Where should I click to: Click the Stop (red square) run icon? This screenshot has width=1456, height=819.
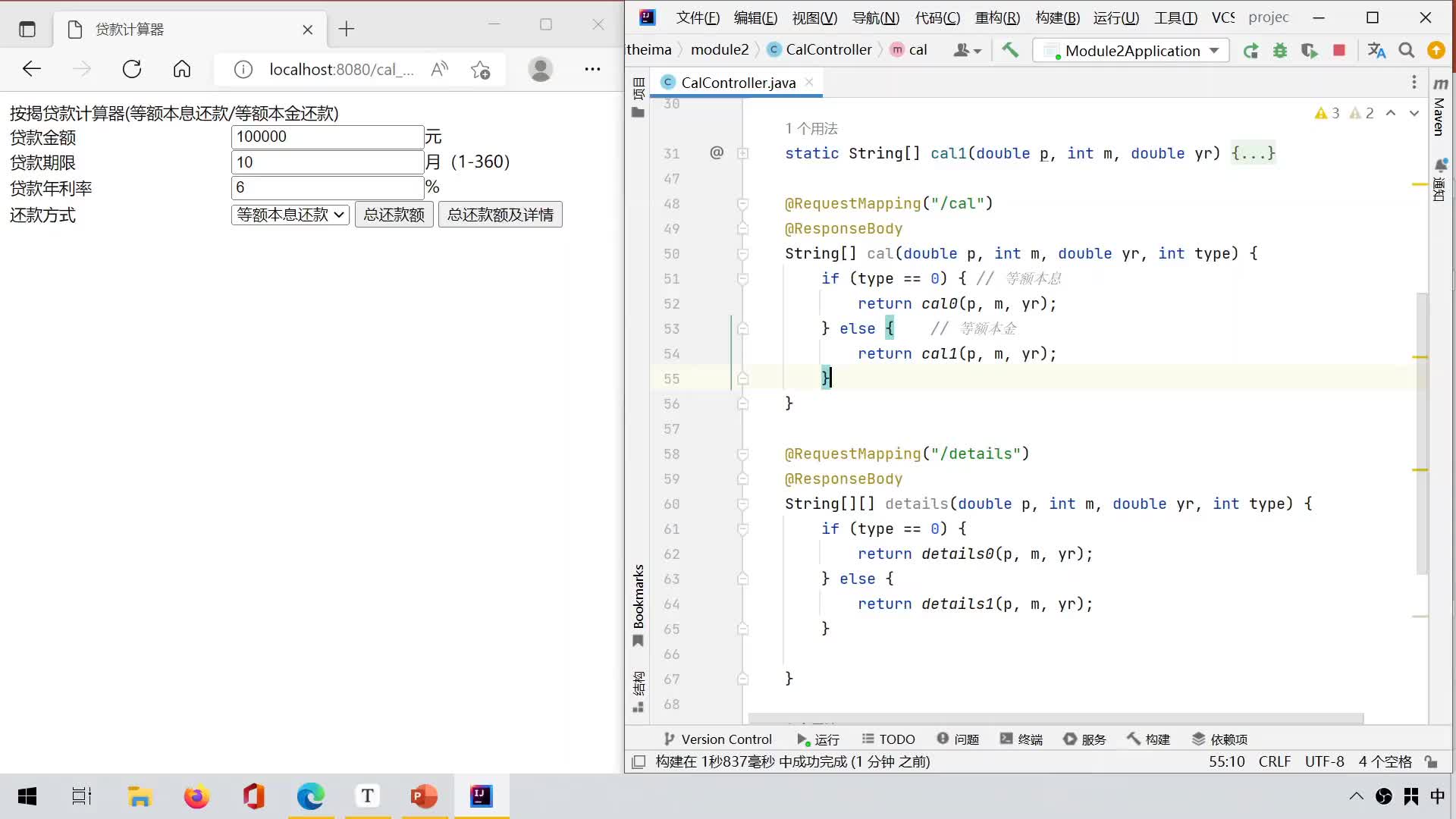coord(1342,50)
